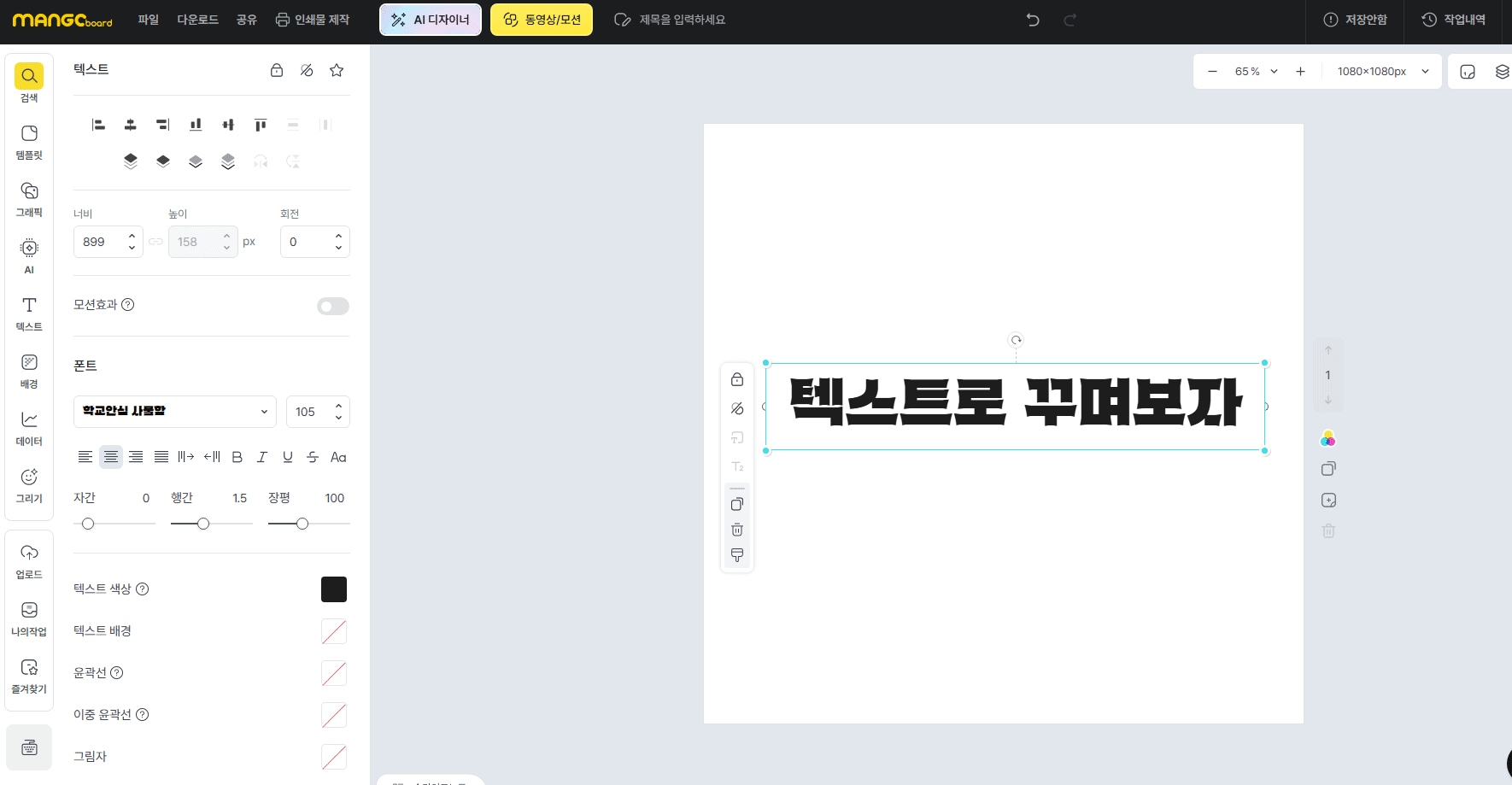Image resolution: width=1512 pixels, height=785 pixels.
Task: Open the 데이터 (data) chart panel
Action: tap(29, 428)
